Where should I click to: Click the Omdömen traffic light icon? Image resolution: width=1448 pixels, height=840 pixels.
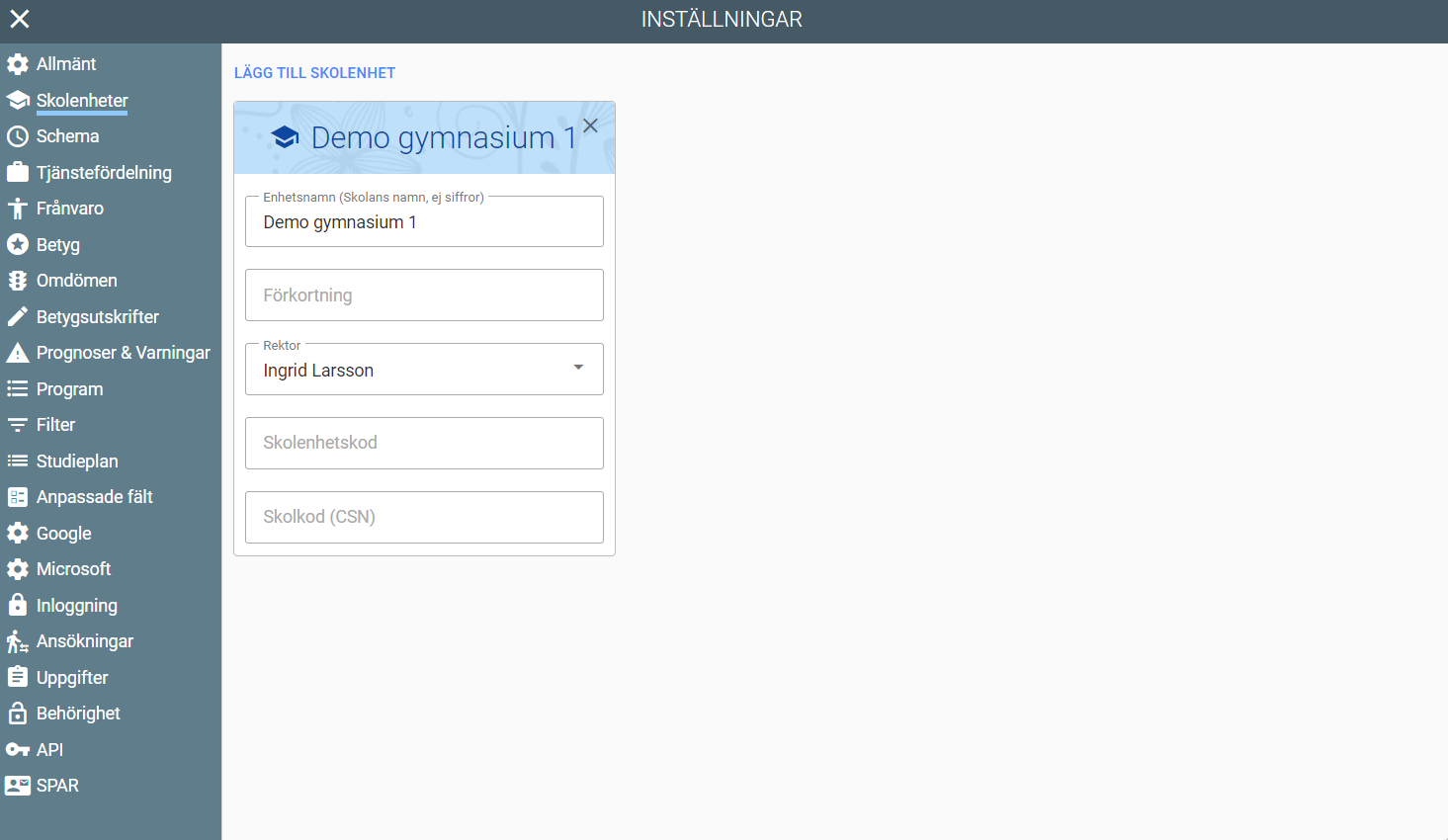pyautogui.click(x=18, y=281)
